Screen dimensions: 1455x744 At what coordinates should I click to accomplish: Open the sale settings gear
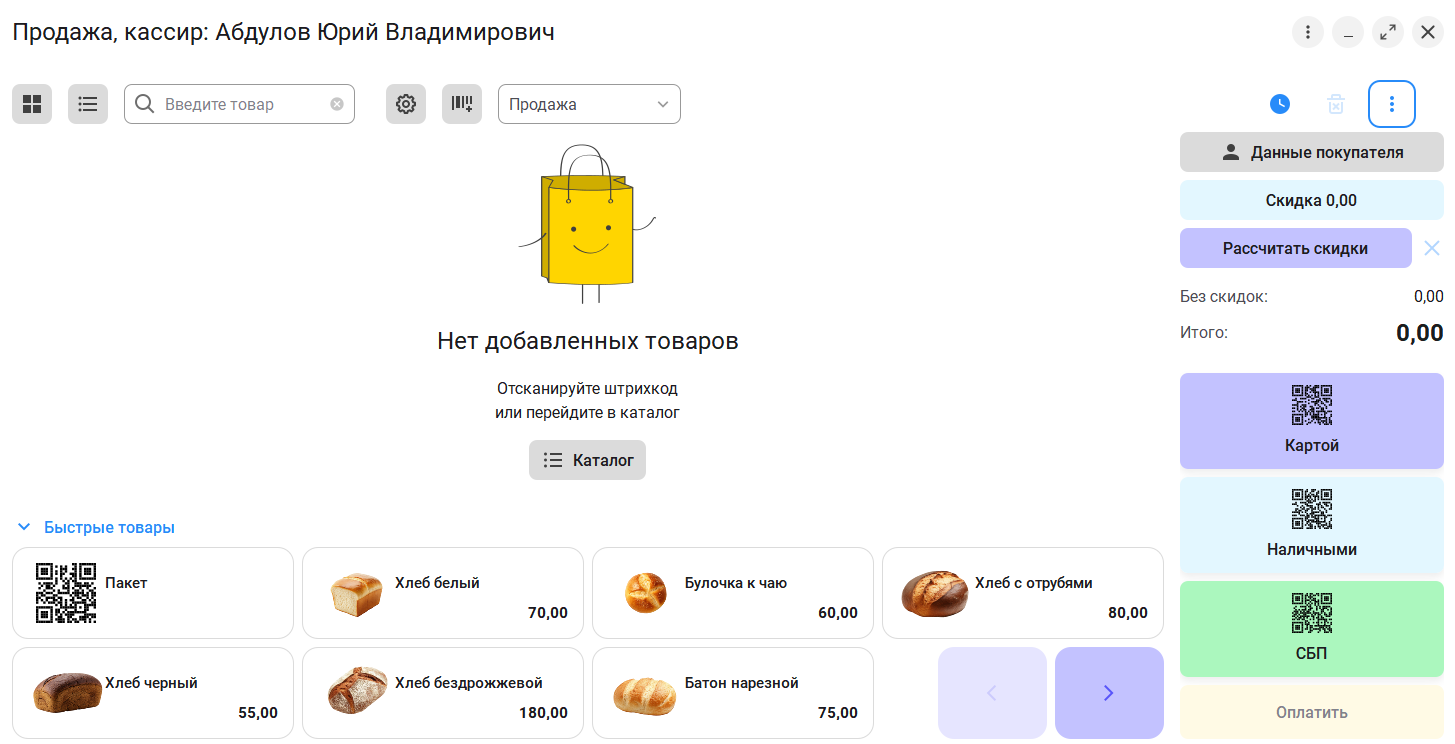(406, 104)
